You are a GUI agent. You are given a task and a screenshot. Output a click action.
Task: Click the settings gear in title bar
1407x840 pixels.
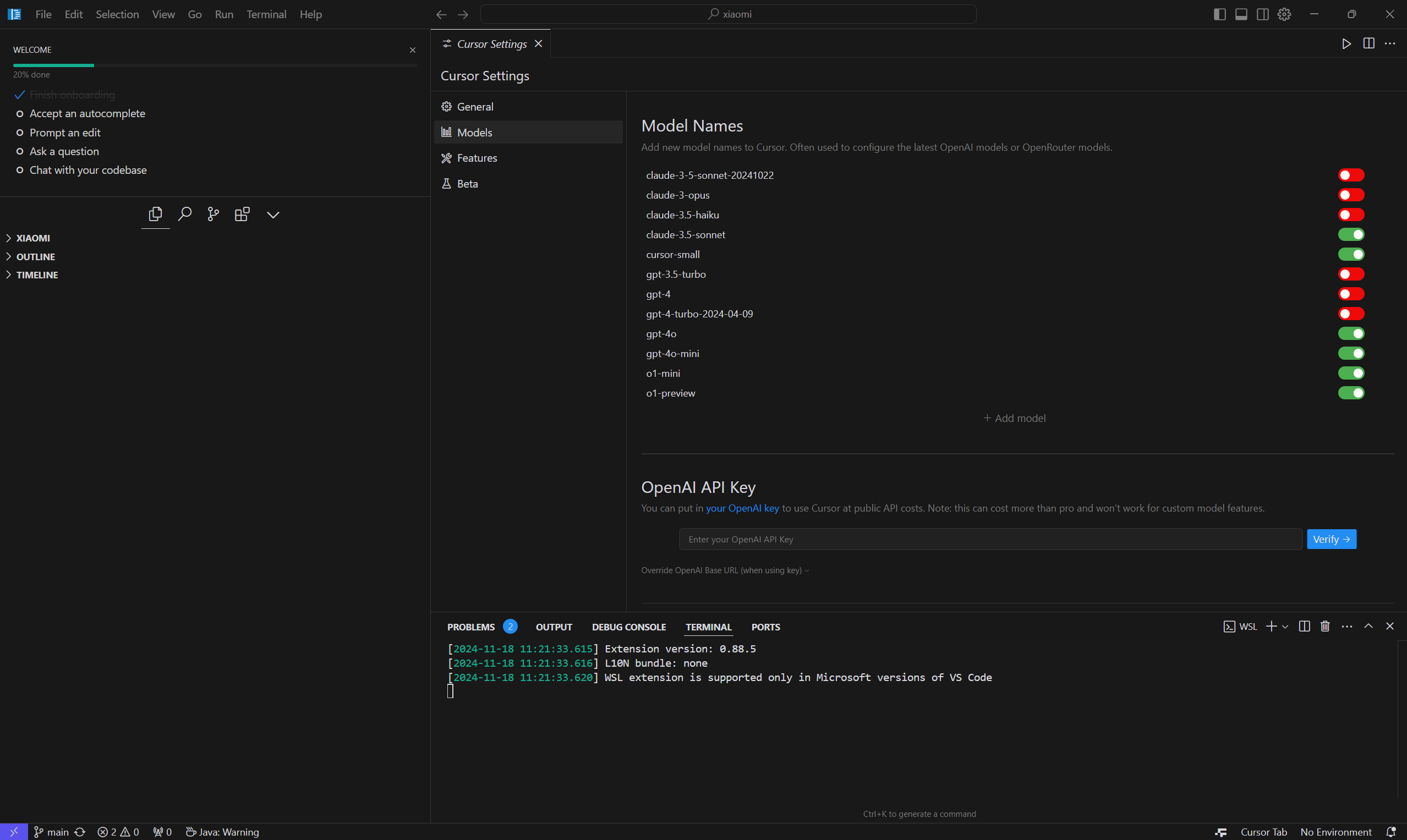1284,14
